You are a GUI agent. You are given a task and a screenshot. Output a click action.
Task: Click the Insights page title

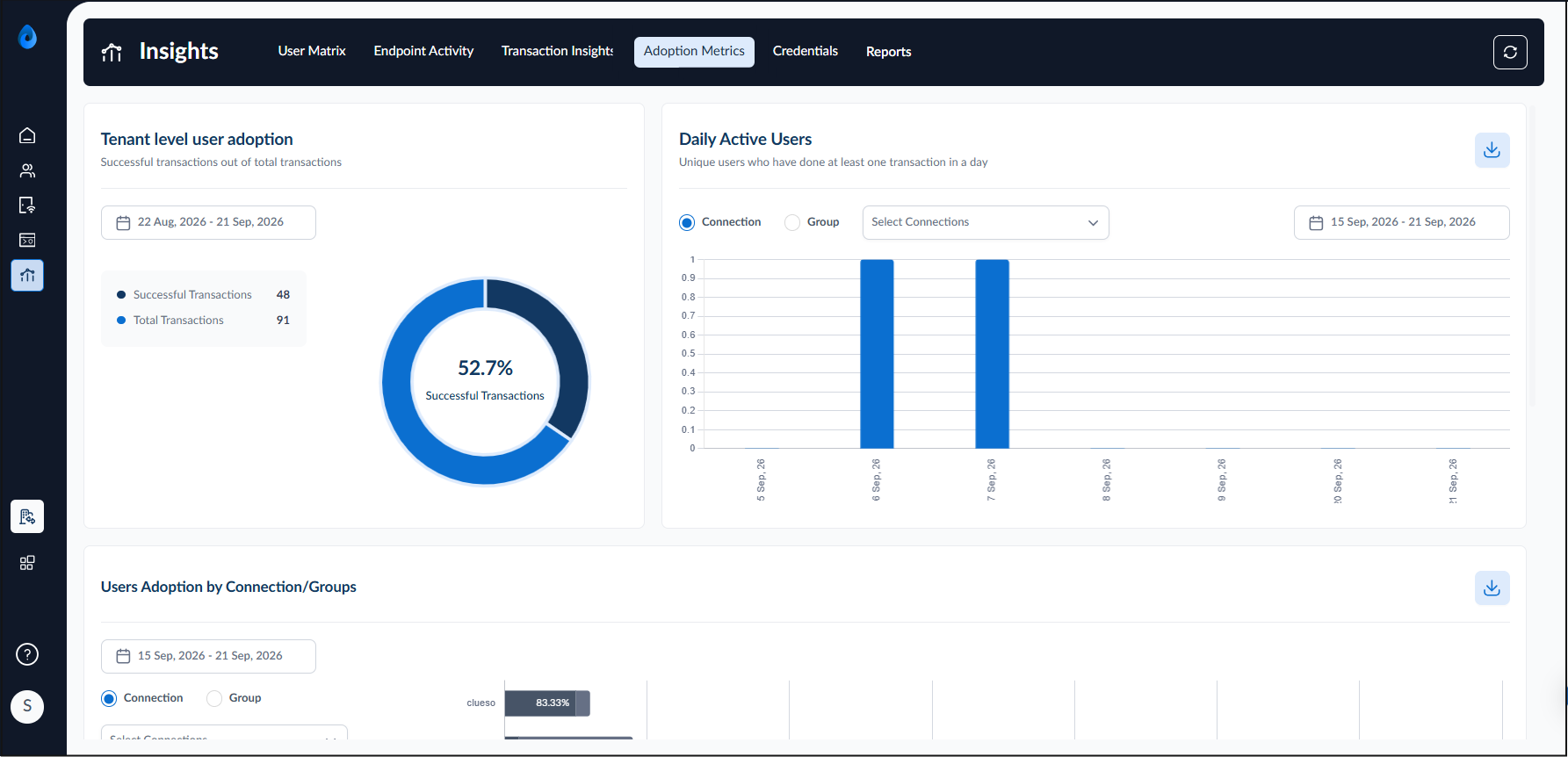178,52
